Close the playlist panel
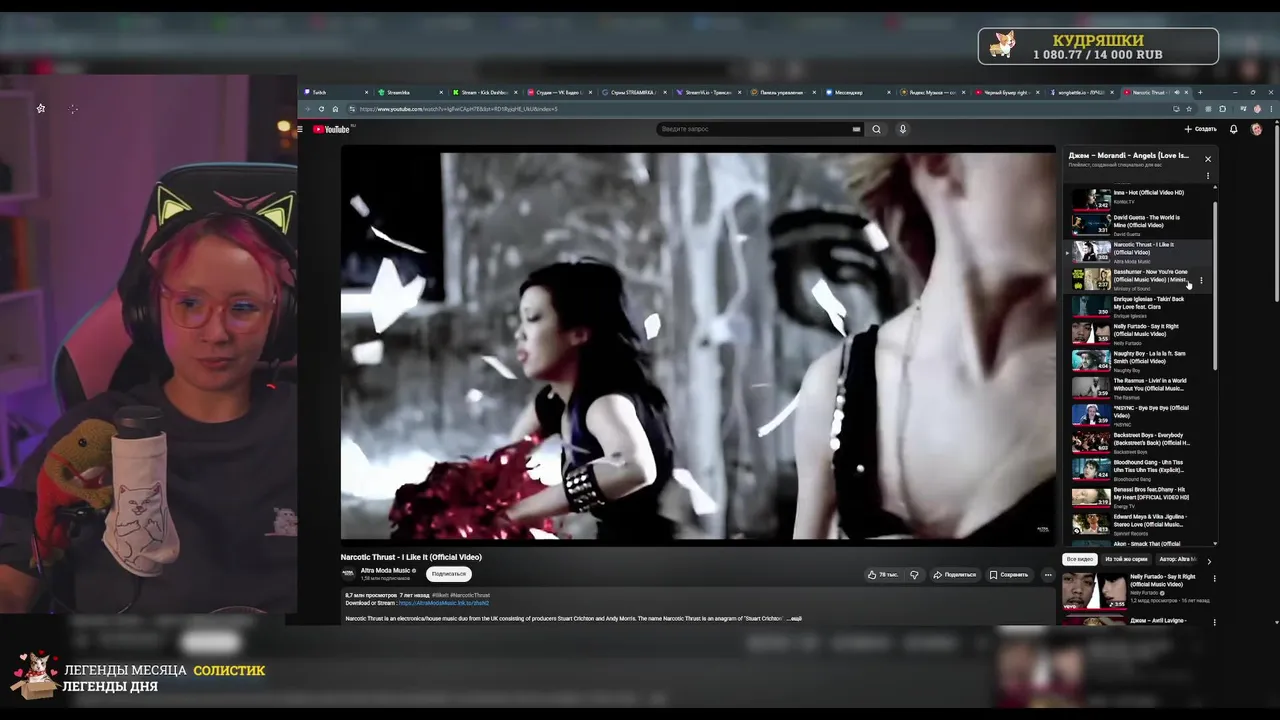The image size is (1280, 720). pos(1207,159)
